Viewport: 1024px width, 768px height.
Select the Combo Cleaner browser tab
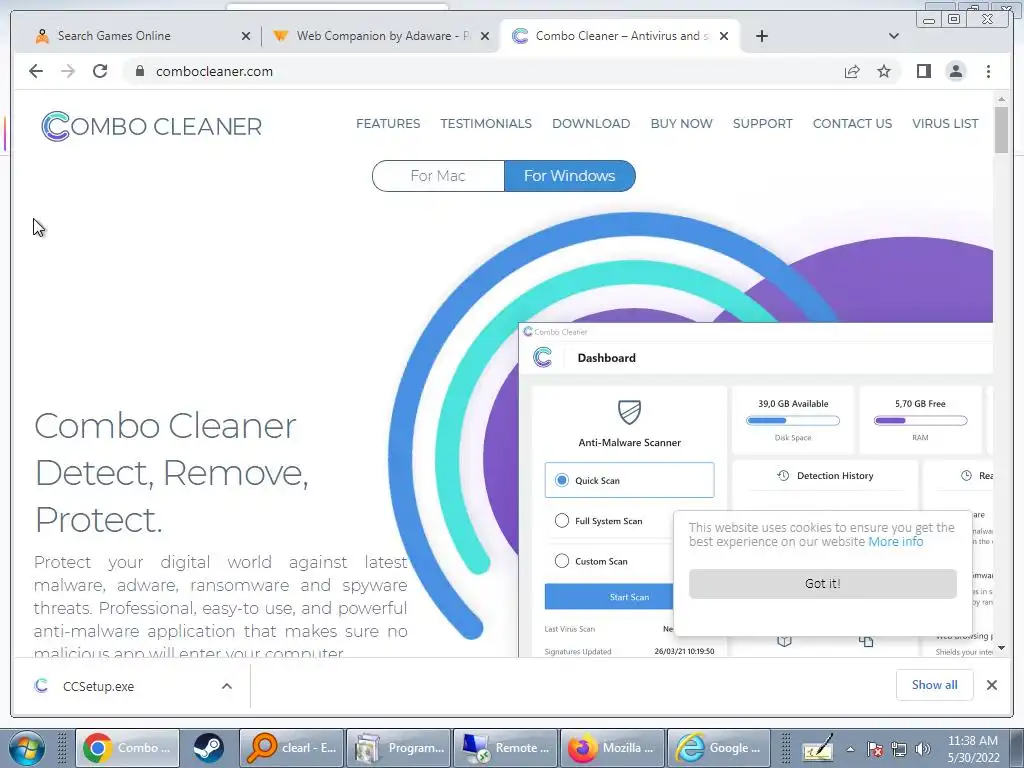click(x=620, y=36)
